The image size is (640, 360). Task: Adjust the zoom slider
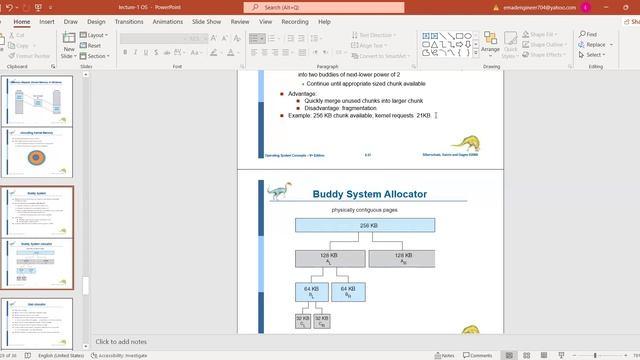tap(595, 356)
